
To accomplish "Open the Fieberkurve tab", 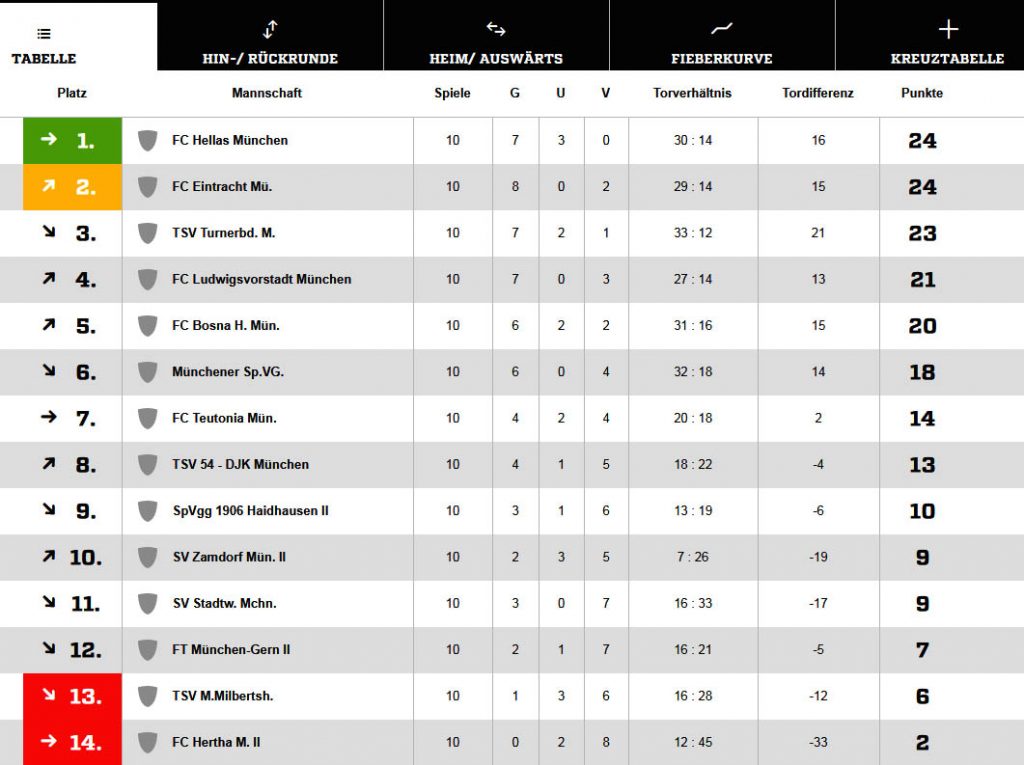I will pos(722,35).
